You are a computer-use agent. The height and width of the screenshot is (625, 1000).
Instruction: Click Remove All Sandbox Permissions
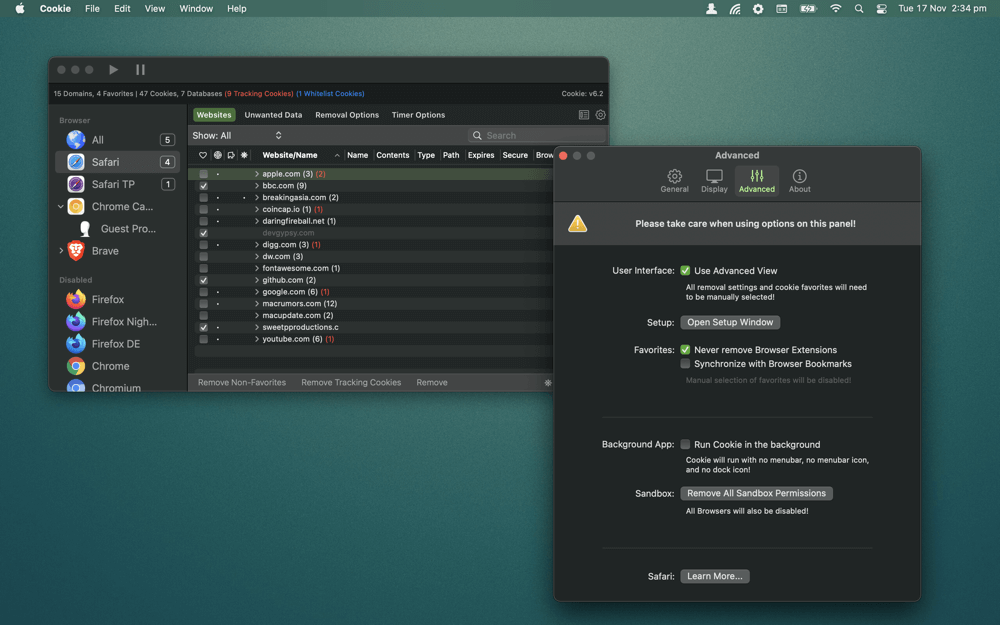coord(756,493)
